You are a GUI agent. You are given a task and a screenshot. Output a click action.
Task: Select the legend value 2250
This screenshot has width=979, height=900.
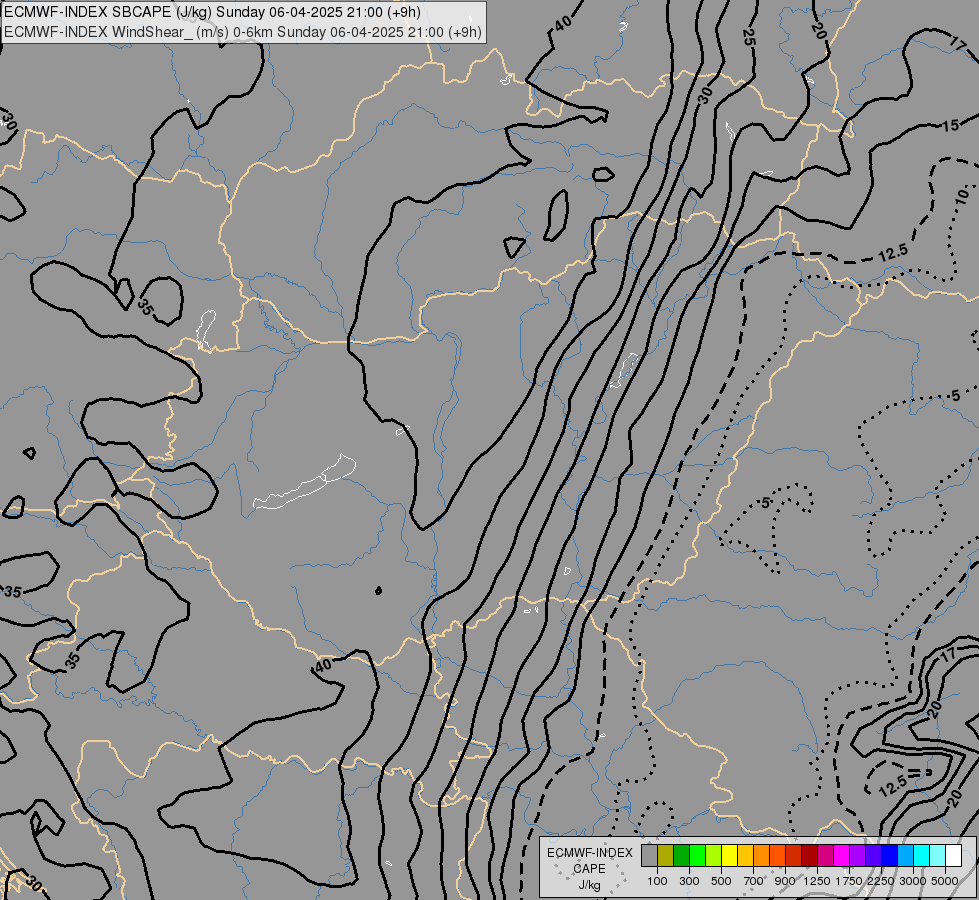(x=881, y=881)
